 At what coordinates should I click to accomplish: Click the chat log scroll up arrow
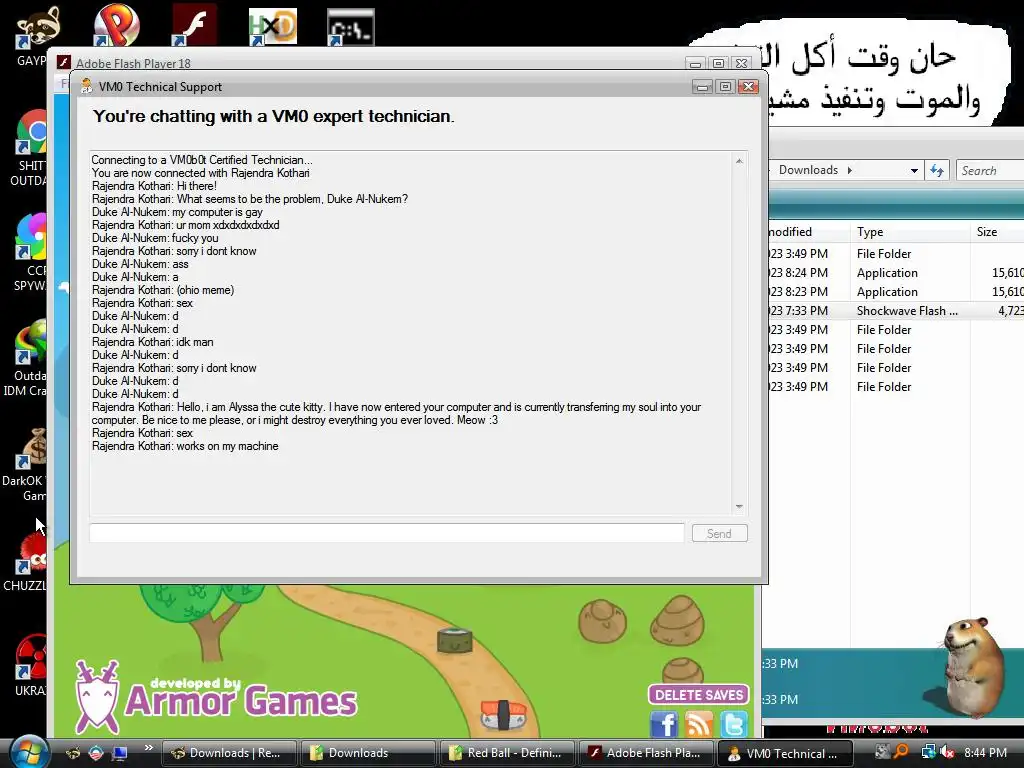(x=739, y=161)
